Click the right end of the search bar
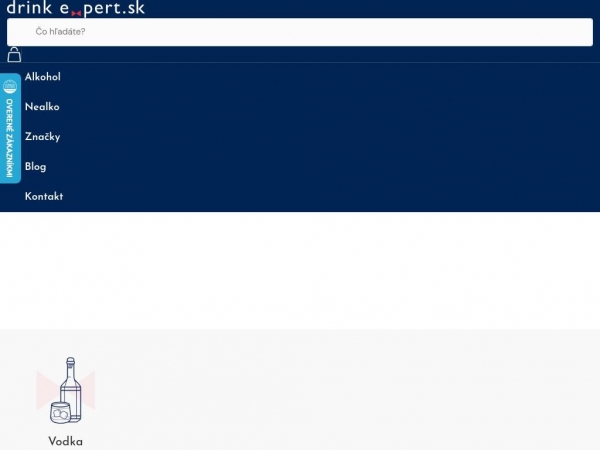The image size is (600, 450). 574,32
